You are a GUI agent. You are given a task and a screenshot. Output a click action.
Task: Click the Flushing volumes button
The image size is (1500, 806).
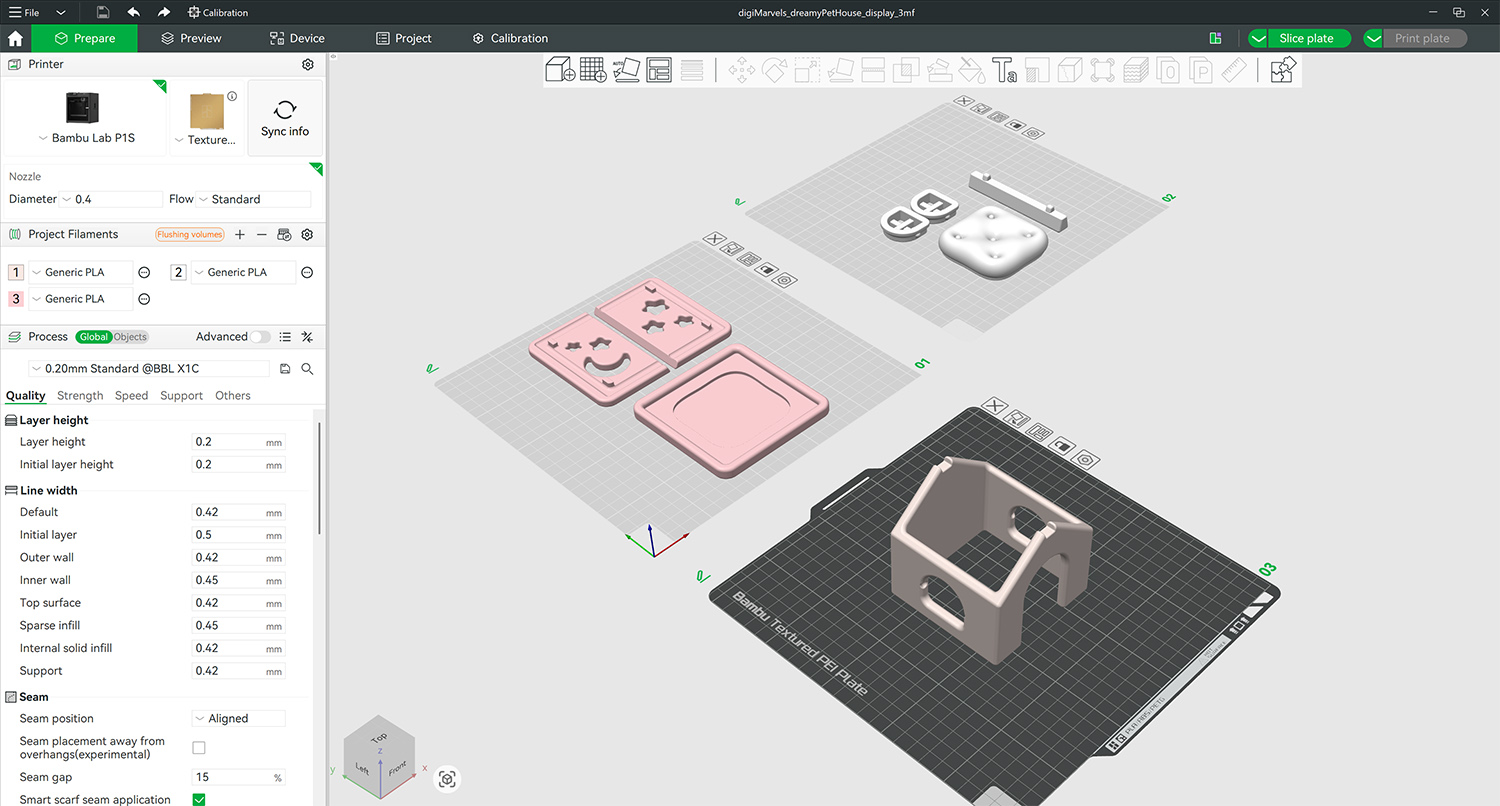point(189,234)
